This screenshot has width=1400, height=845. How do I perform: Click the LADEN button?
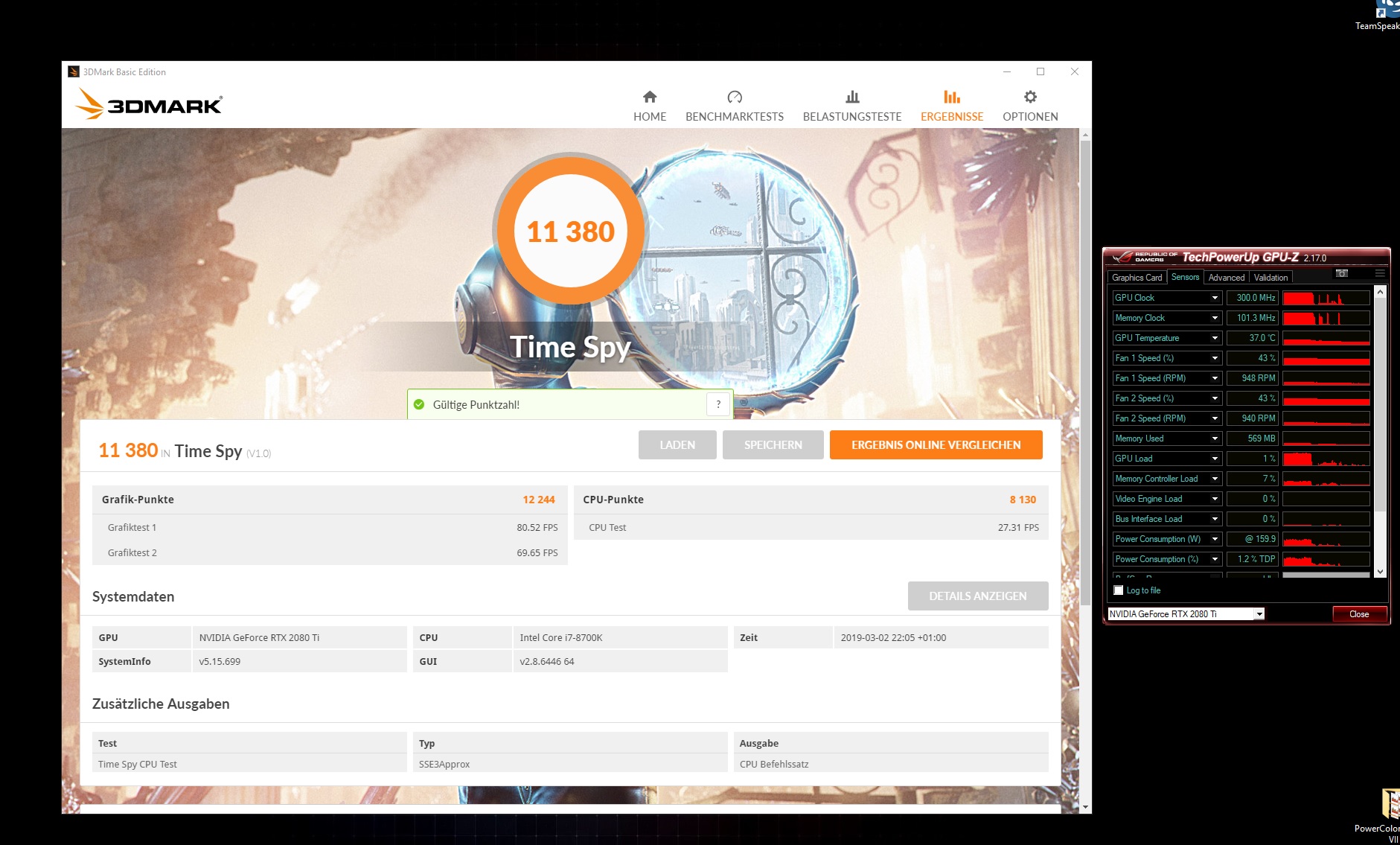[x=677, y=444]
